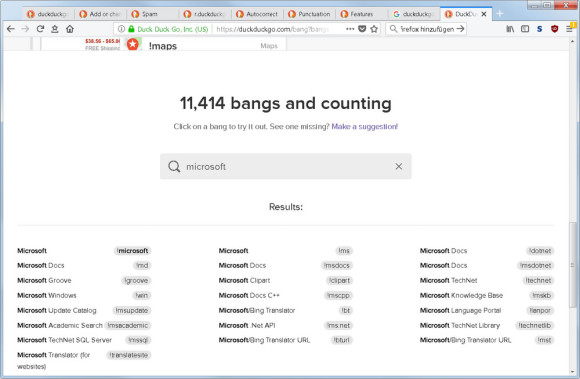Try the !mscpp bang
The image size is (580, 379).
click(x=338, y=295)
